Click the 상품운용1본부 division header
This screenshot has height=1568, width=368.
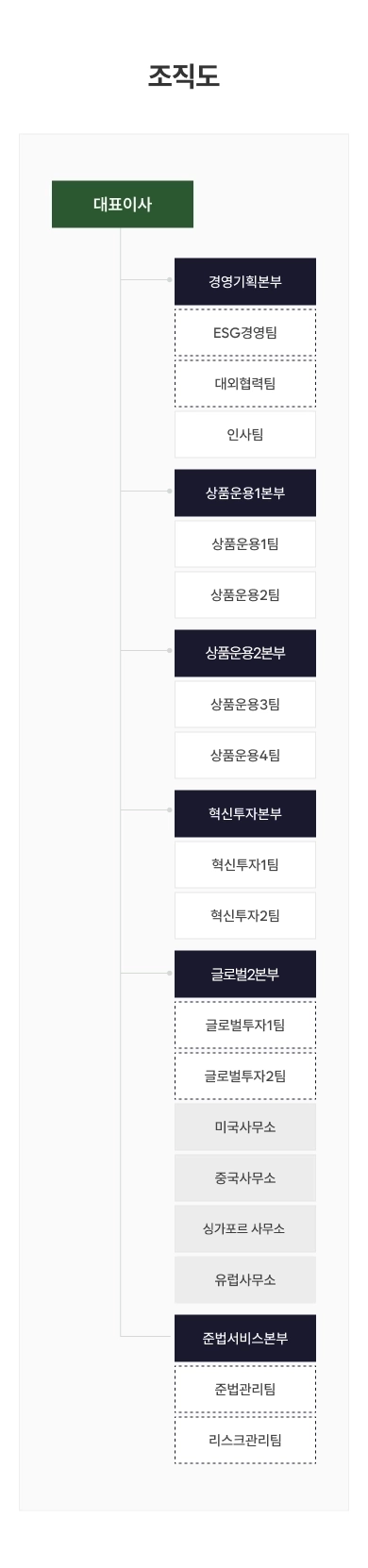(x=245, y=492)
